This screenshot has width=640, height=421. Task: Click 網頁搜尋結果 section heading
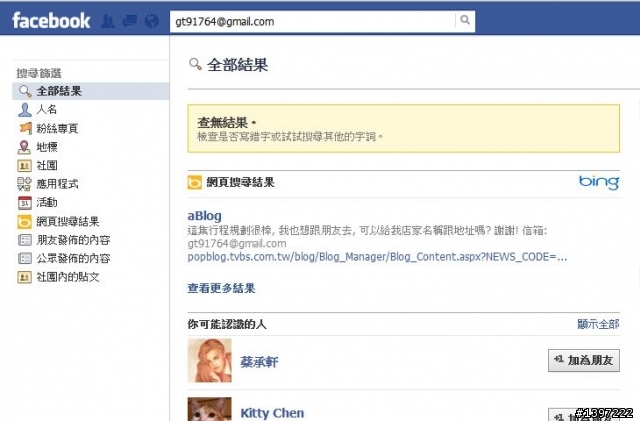(x=240, y=183)
